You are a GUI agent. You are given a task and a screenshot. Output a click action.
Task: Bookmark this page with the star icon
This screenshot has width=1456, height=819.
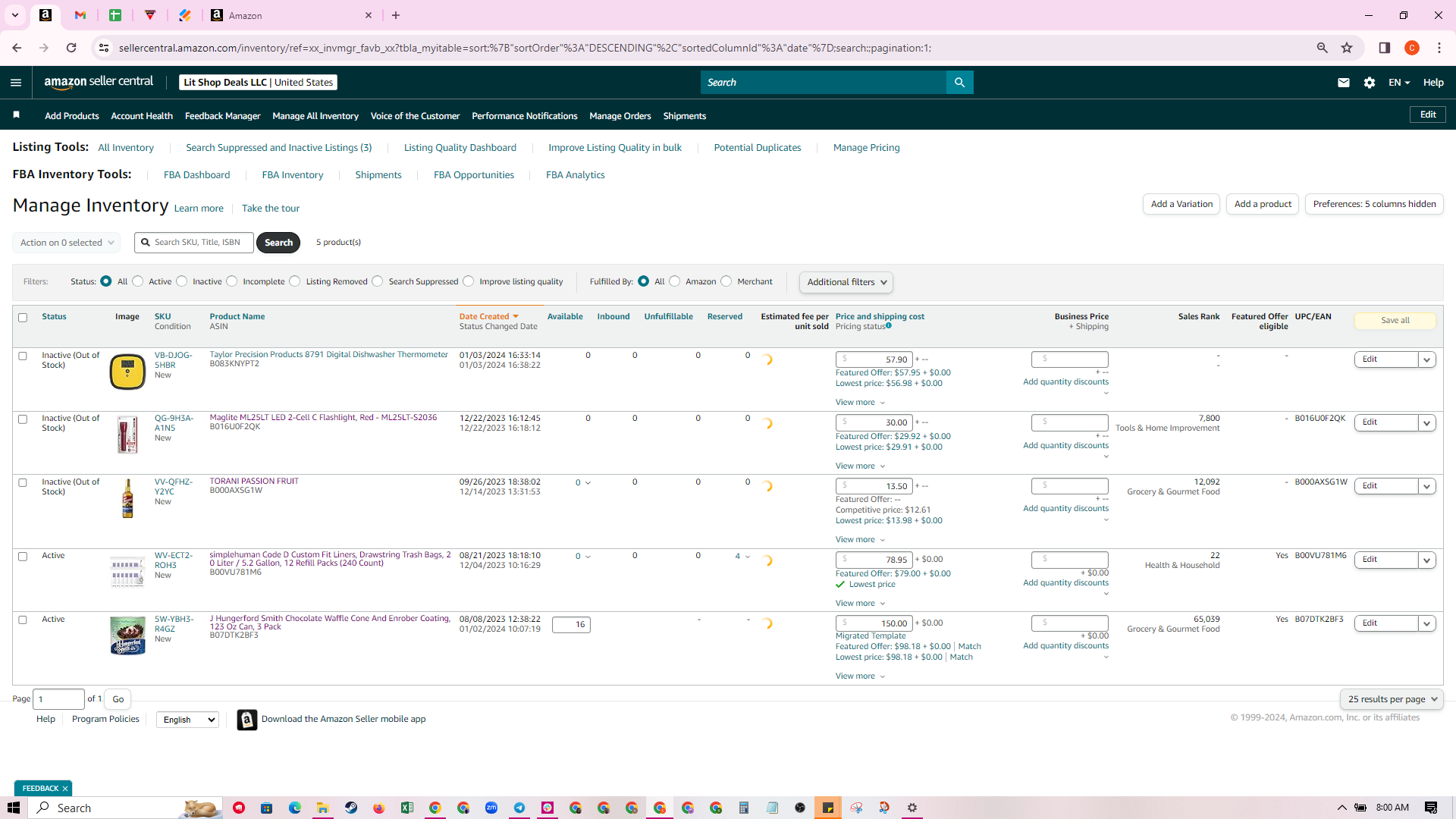[1347, 48]
